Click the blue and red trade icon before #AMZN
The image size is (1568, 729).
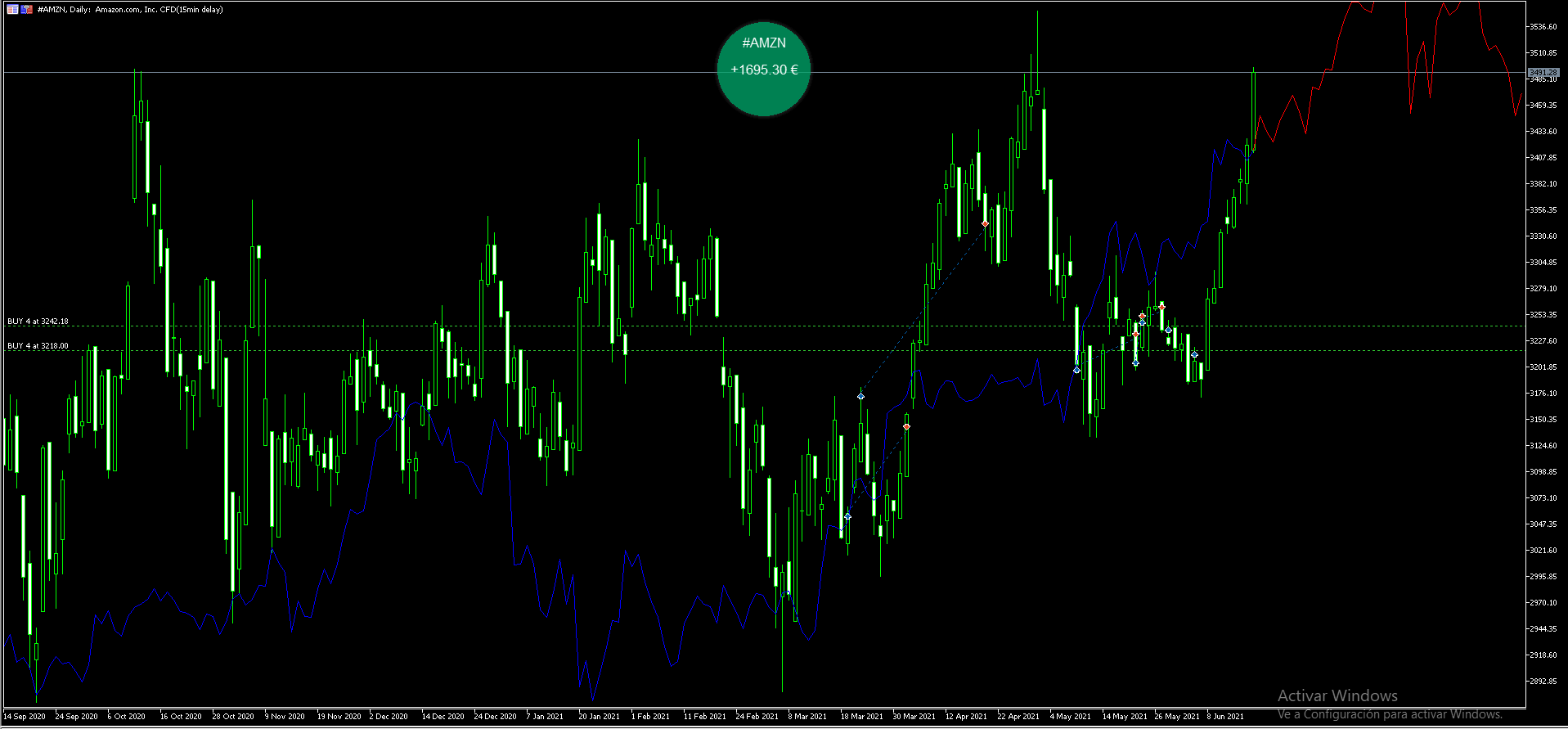27,10
